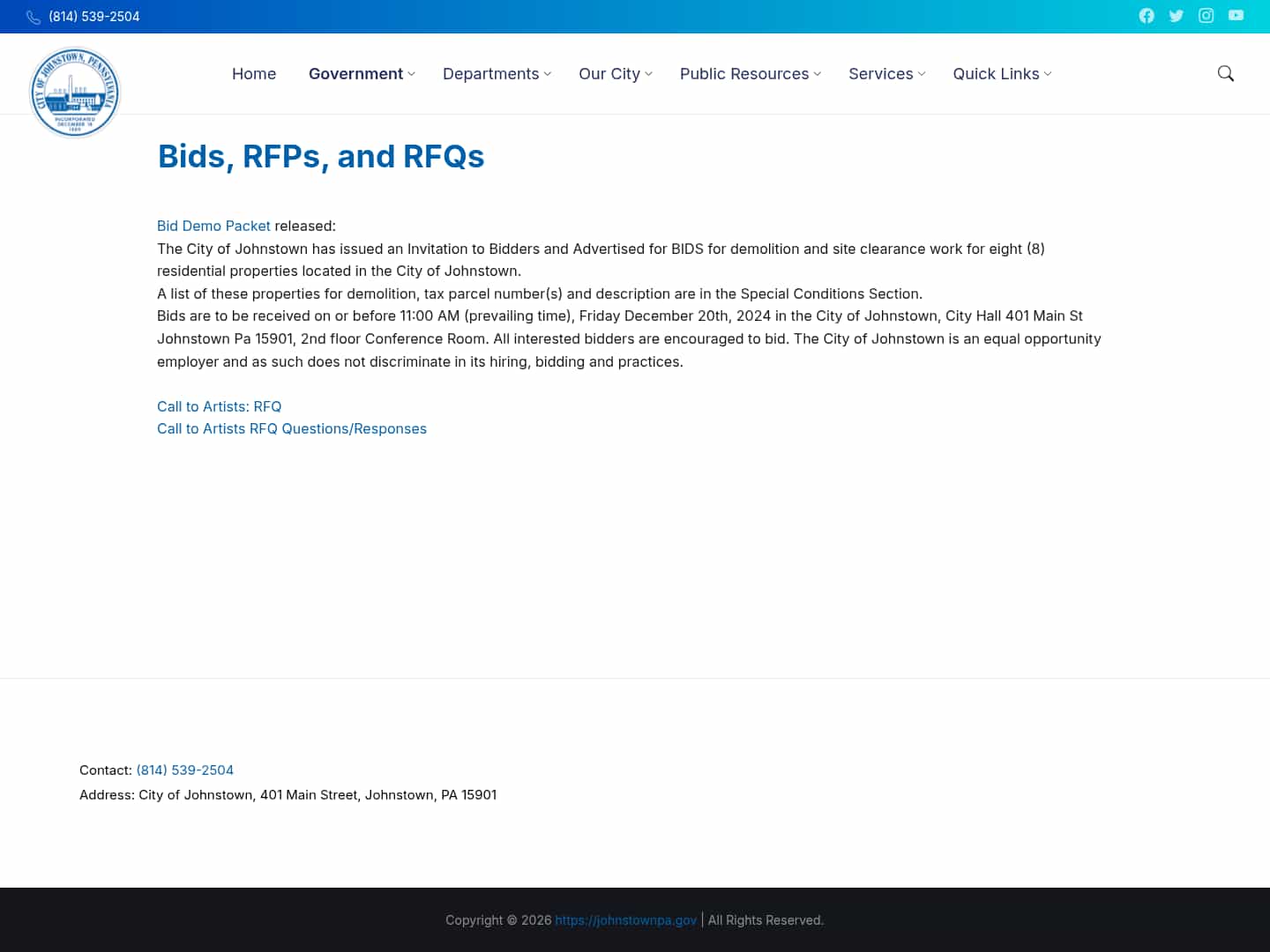The width and height of the screenshot is (1270, 952).
Task: Select the Home navigation item
Action: 254,74
